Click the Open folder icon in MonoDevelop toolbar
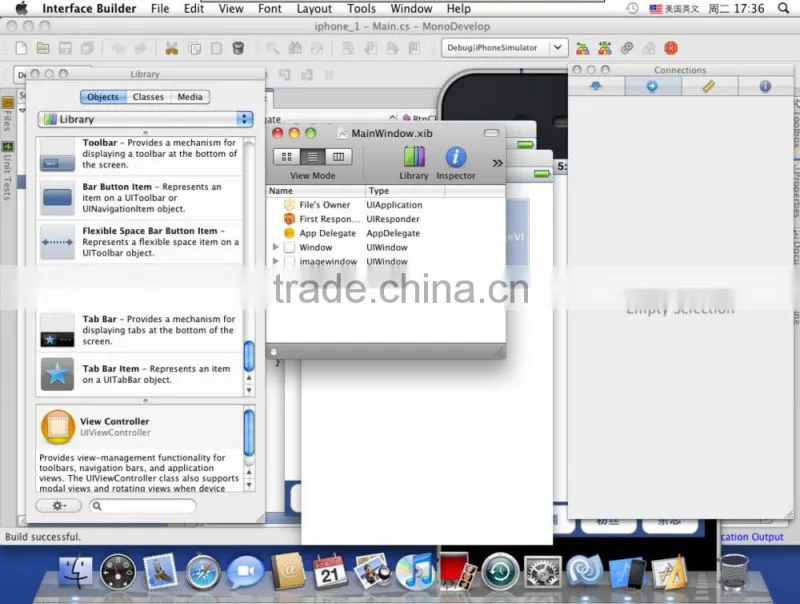Screen dimensions: 800x604 point(43,48)
